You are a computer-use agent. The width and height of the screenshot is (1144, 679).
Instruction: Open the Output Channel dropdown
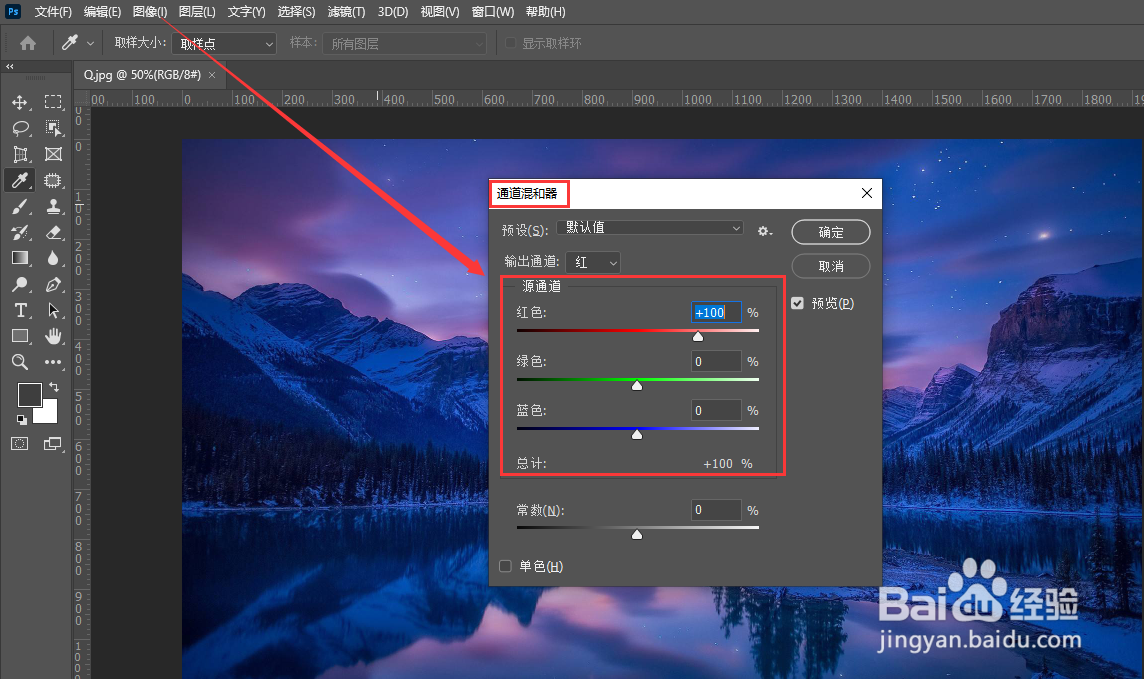(x=593, y=263)
